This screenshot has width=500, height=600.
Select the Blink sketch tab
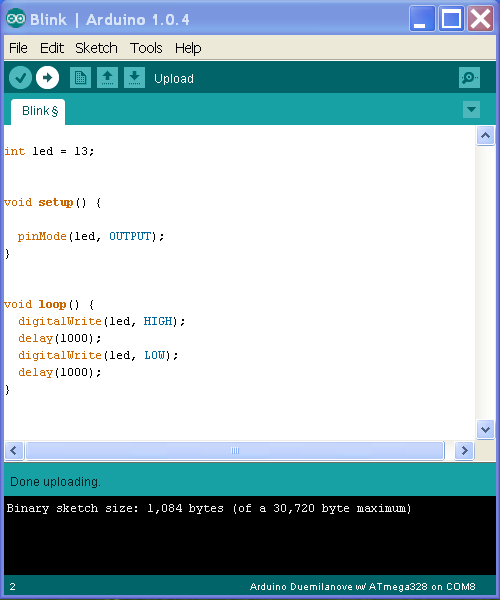38,111
